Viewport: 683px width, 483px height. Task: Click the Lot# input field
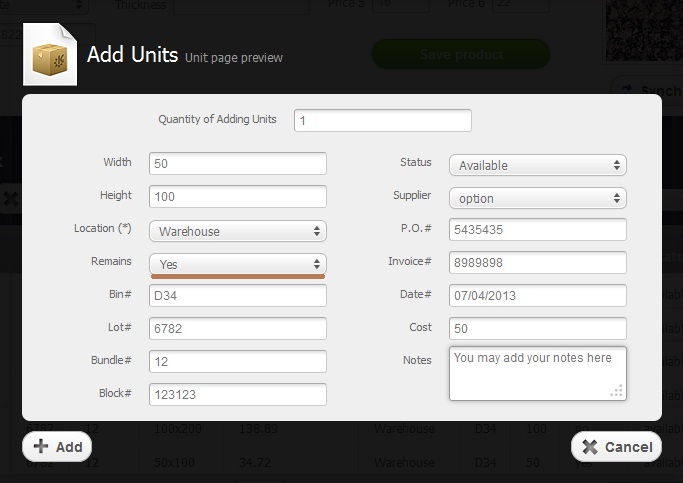click(x=238, y=329)
